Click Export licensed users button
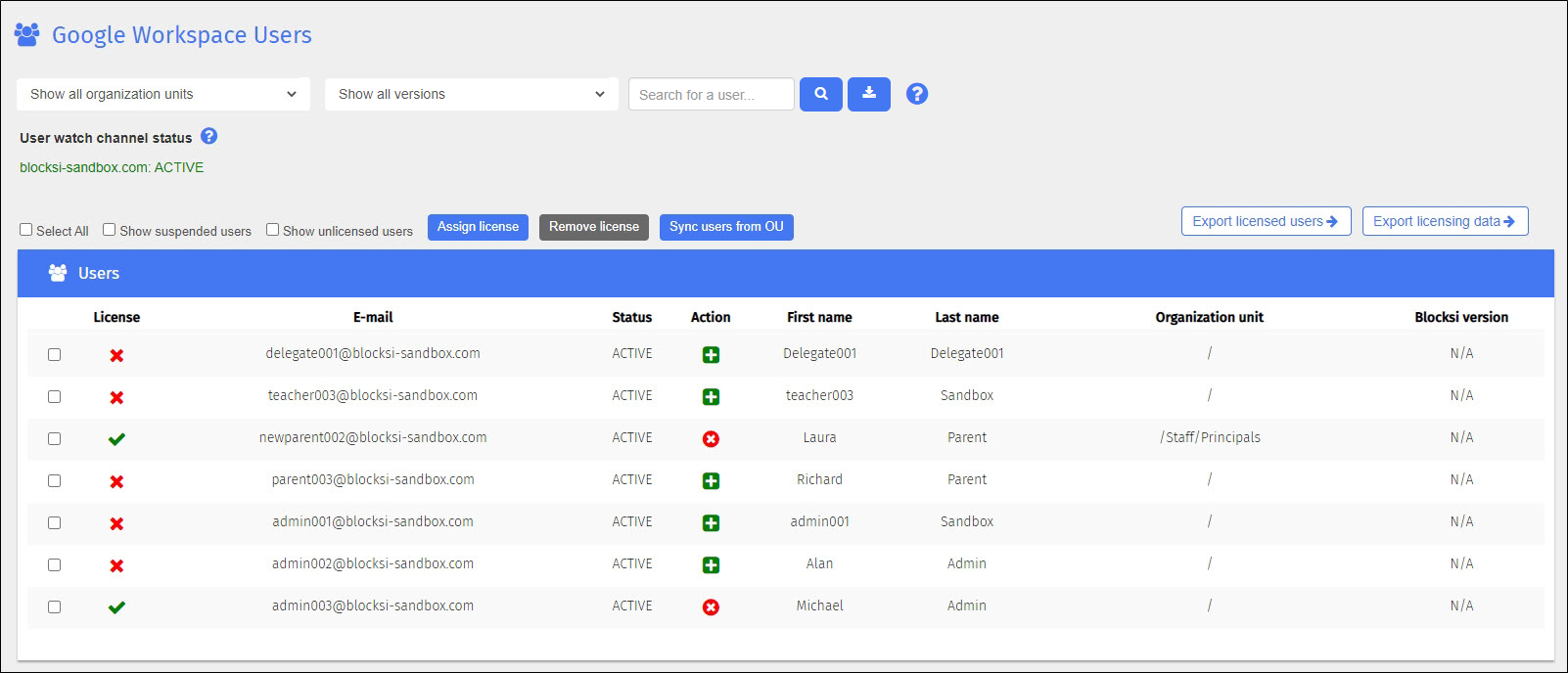1568x673 pixels. (1267, 221)
